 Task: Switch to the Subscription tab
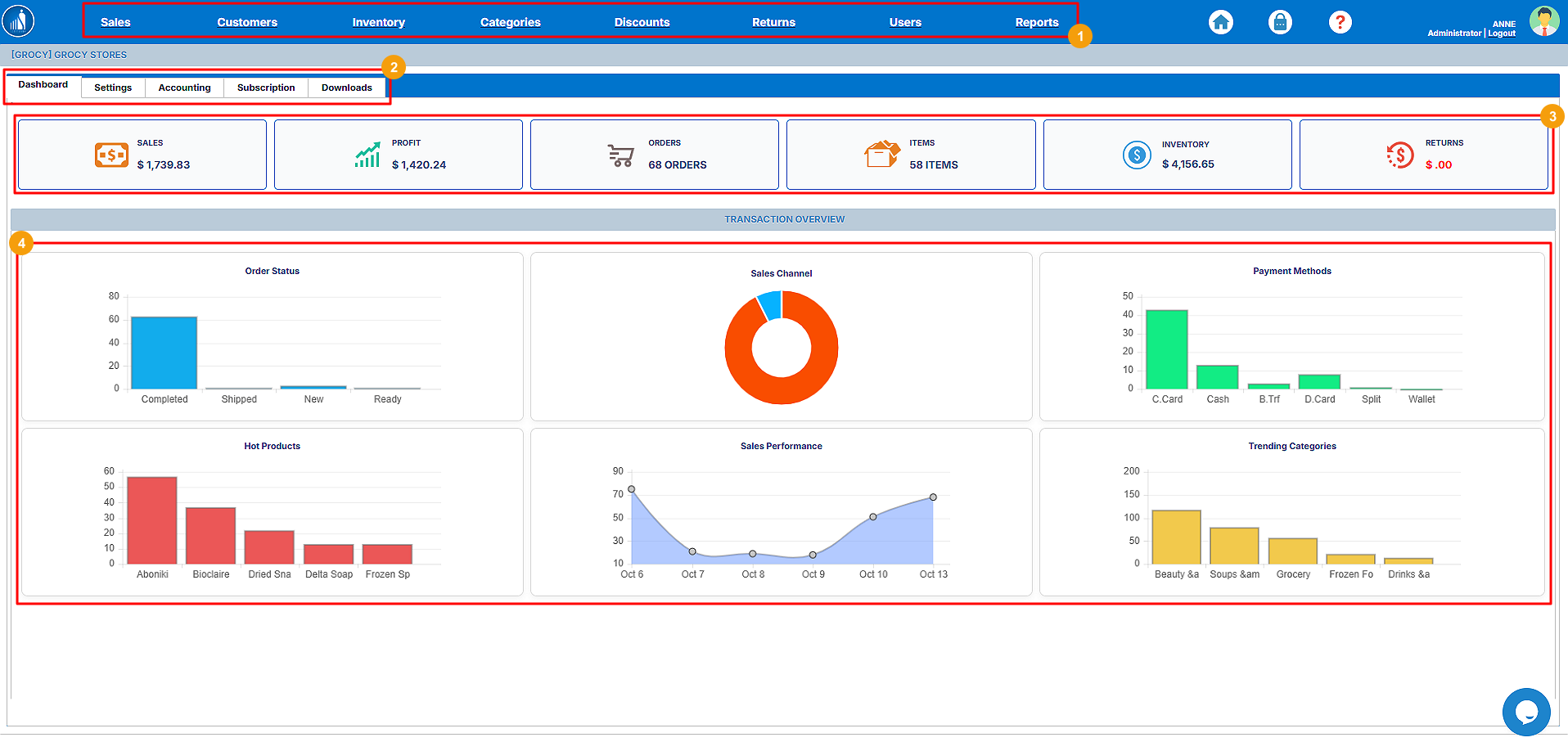point(266,88)
